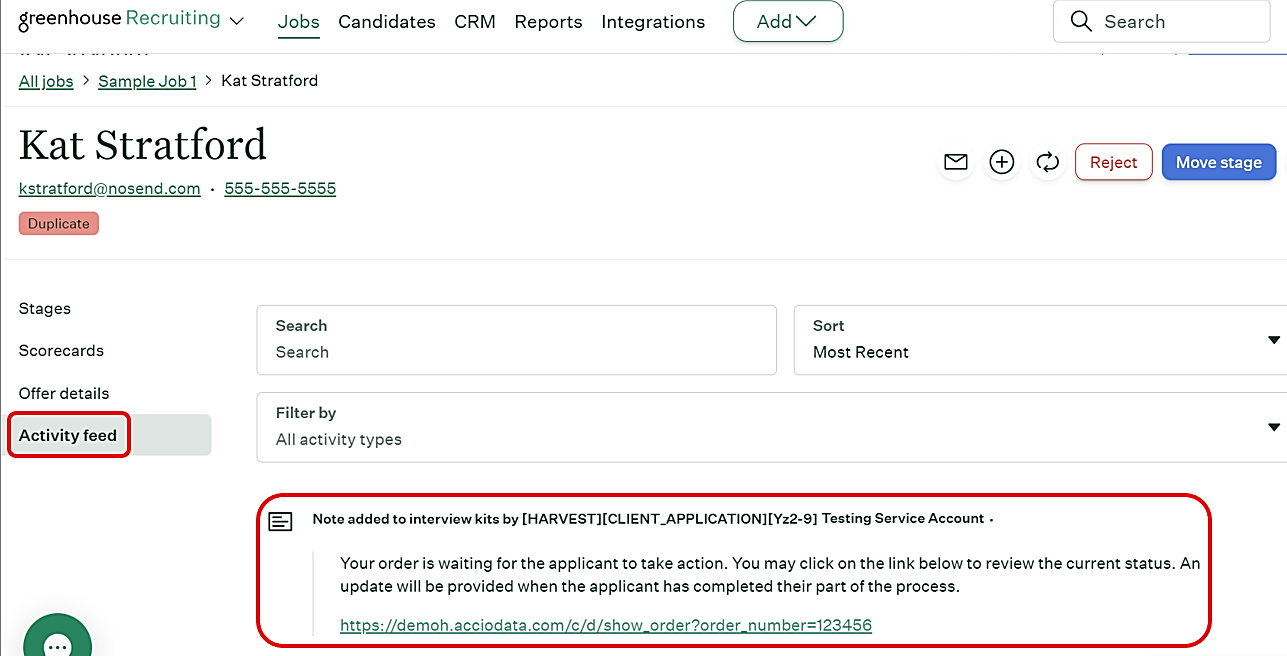Click the email envelope icon

click(956, 162)
